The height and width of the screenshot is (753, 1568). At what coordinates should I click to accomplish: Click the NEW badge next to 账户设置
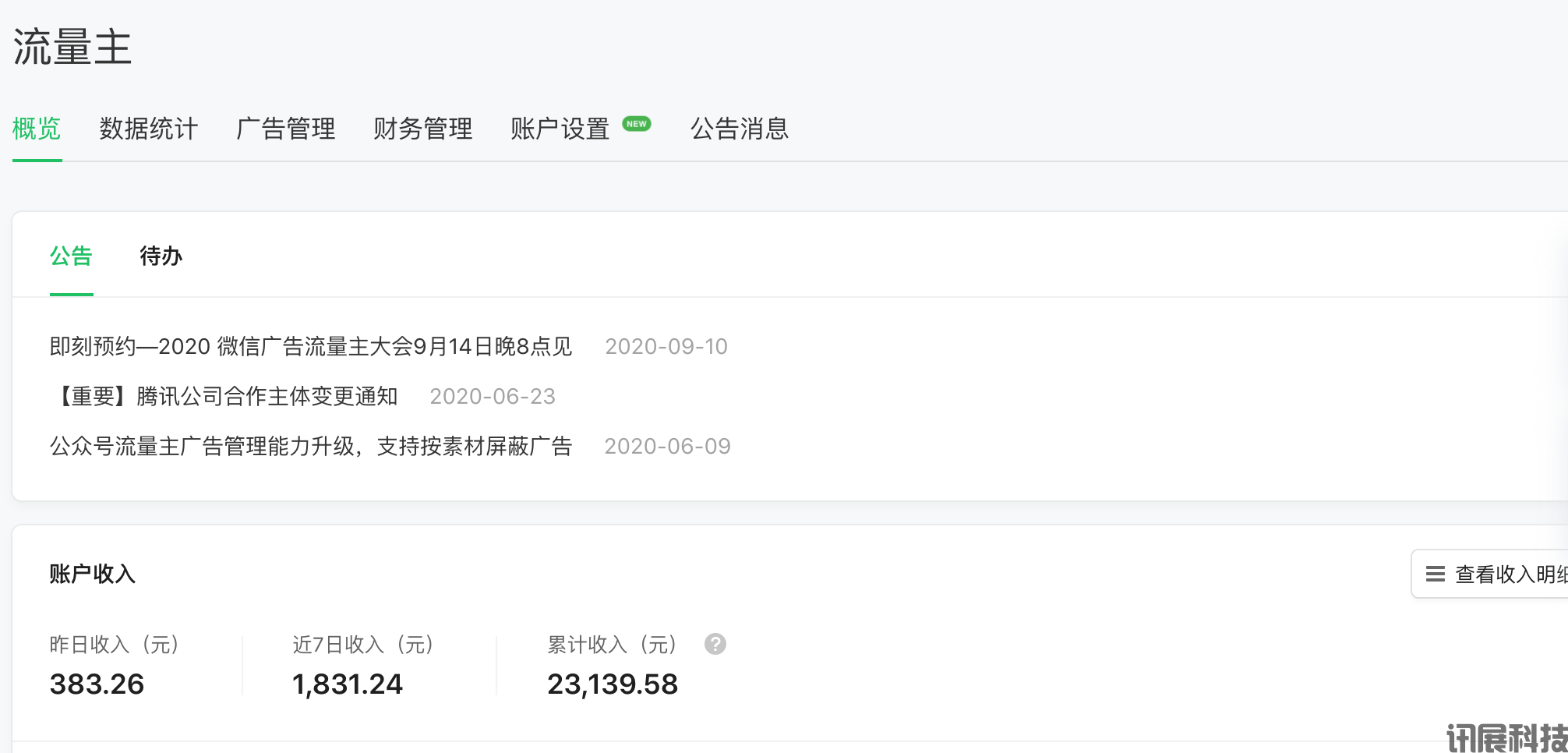pos(637,124)
